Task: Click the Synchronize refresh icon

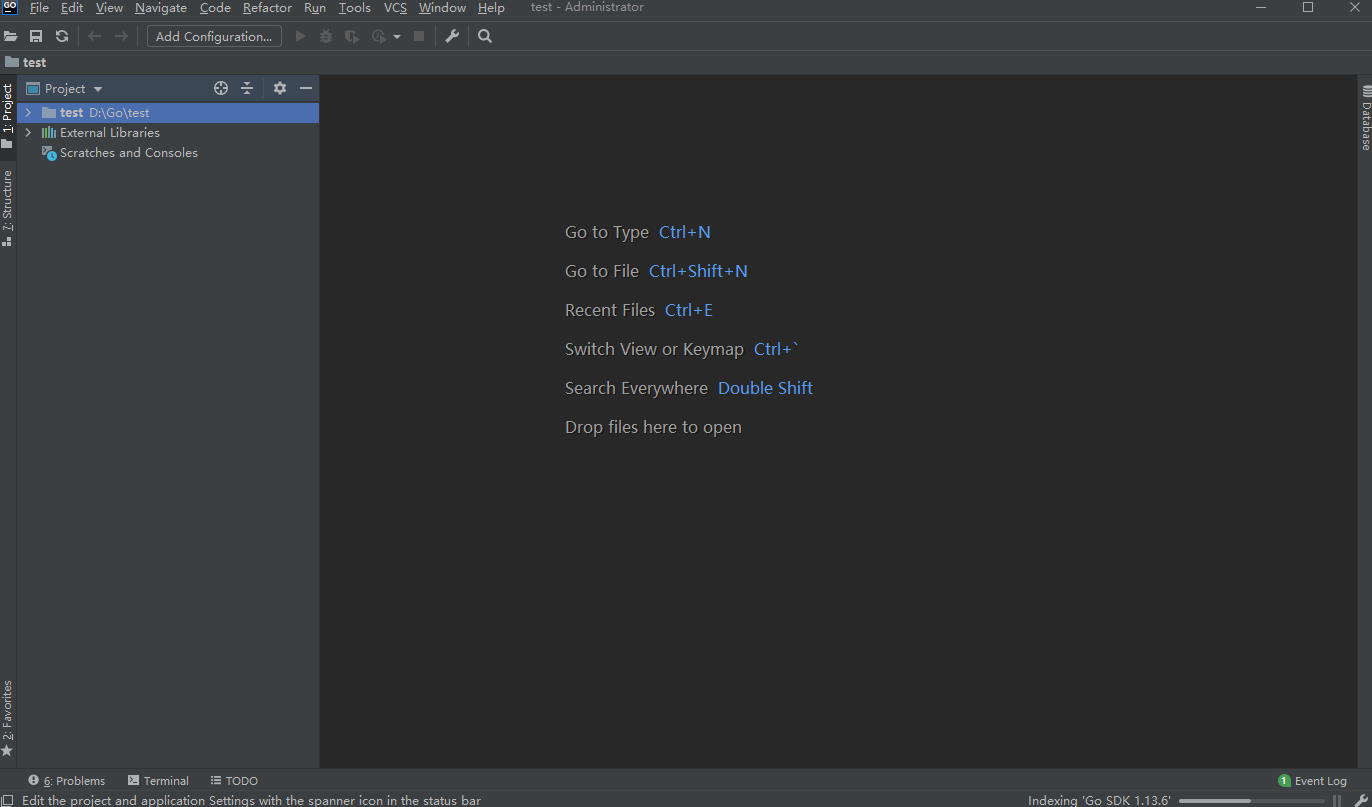Action: click(62, 36)
